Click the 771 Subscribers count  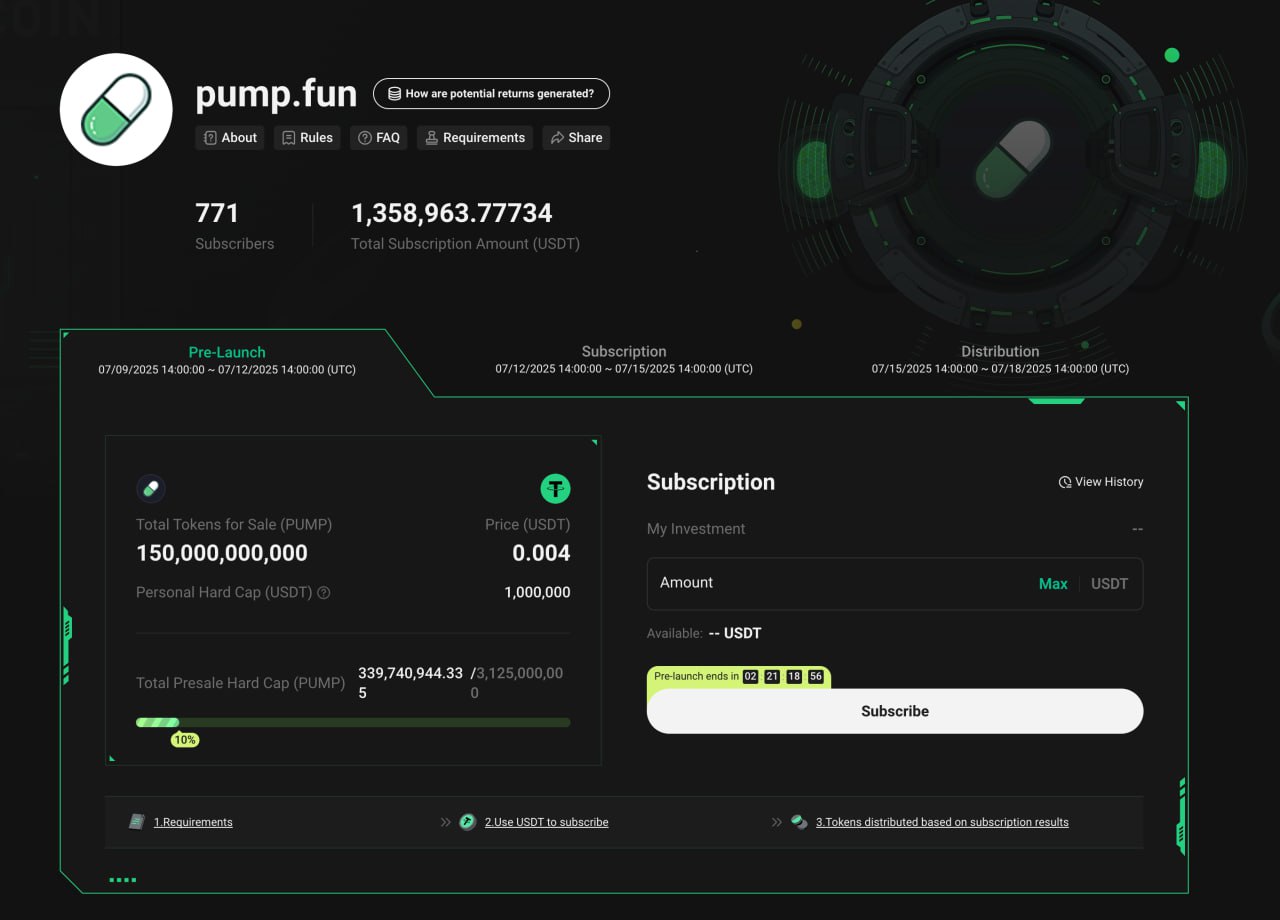click(x=217, y=213)
